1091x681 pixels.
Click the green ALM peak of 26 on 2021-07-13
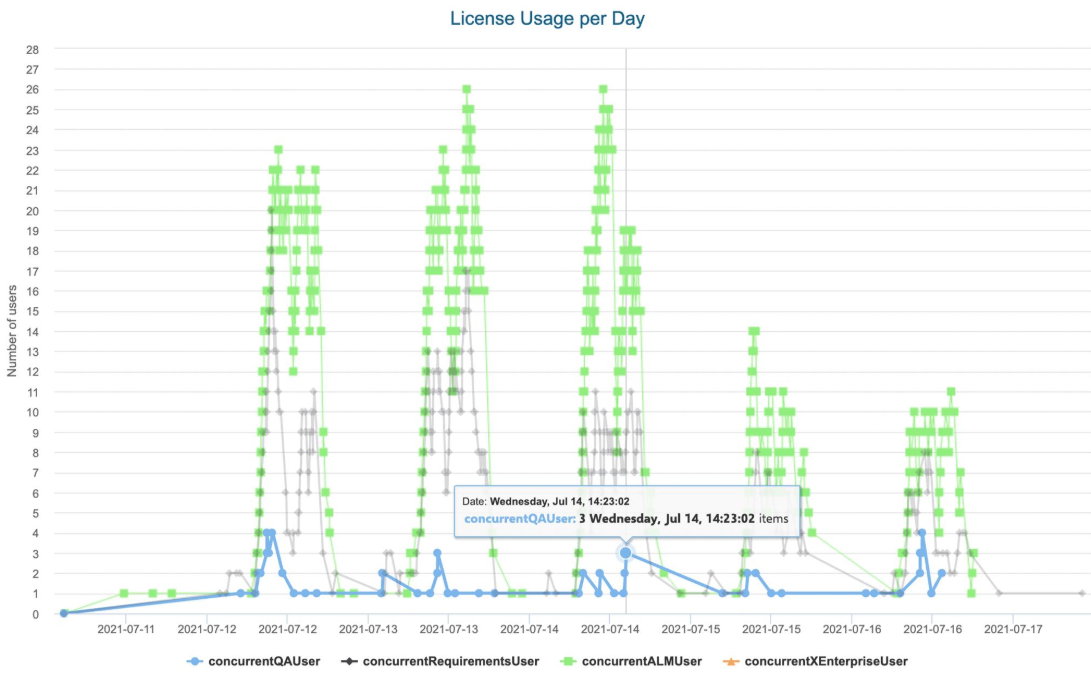pyautogui.click(x=466, y=89)
